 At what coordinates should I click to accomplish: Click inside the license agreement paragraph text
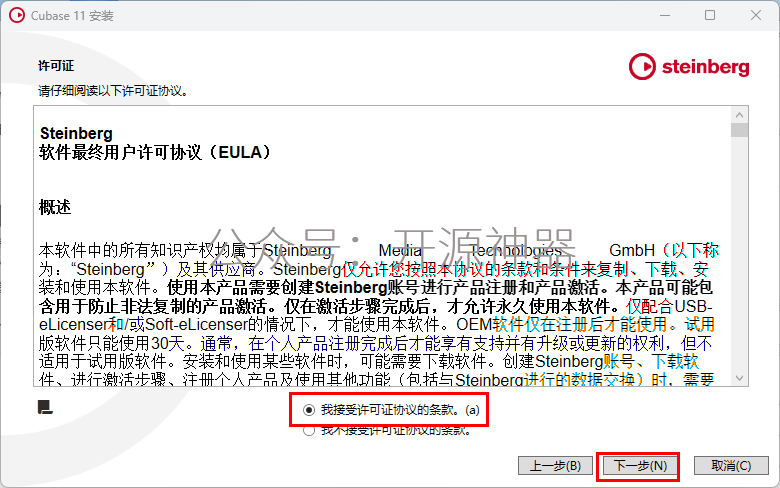378,315
